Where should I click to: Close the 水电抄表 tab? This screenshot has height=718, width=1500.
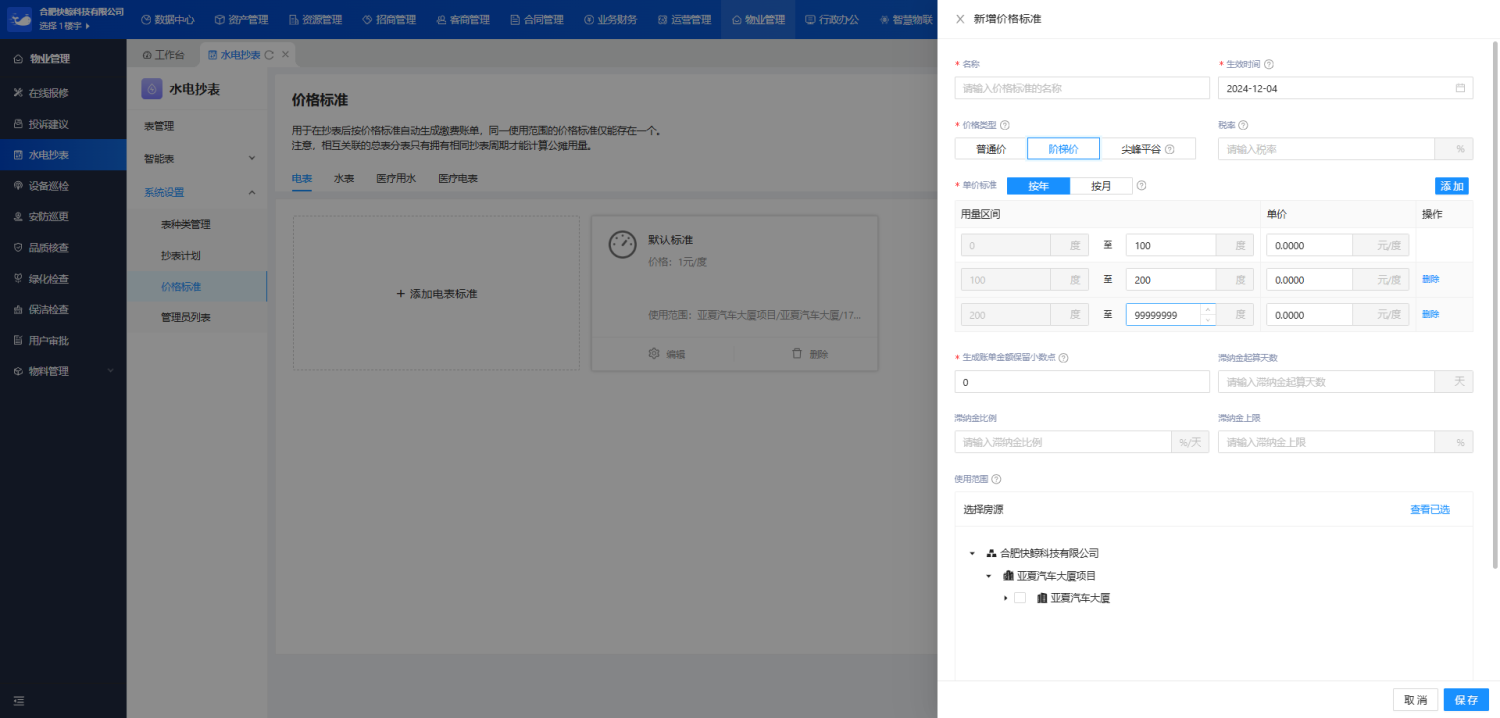tap(285, 55)
